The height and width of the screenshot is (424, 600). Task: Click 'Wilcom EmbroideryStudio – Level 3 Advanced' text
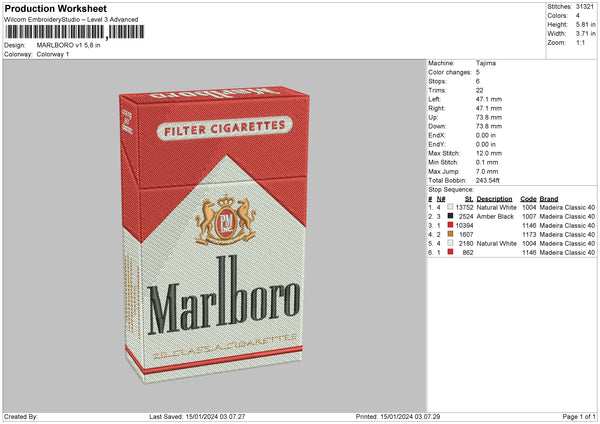[x=71, y=20]
